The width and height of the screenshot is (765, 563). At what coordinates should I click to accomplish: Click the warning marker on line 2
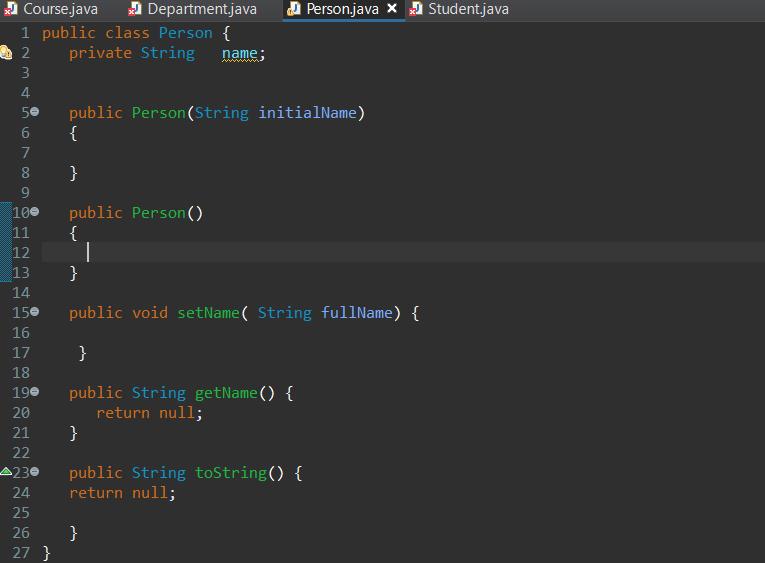point(6,52)
